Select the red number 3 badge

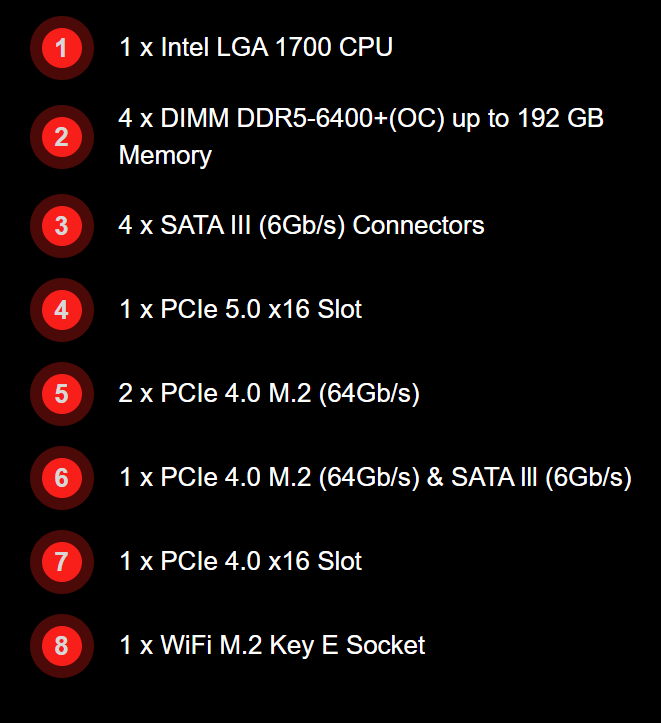tap(62, 226)
